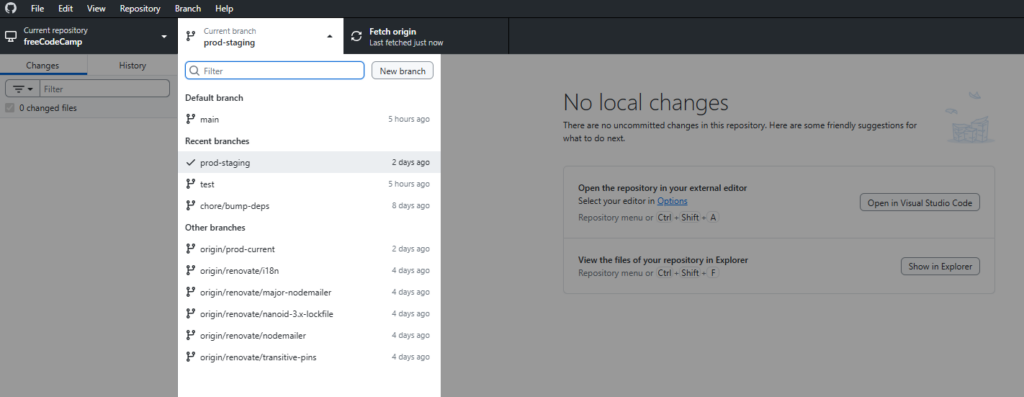Select origin/renovate/nodemailer branch
The width and height of the screenshot is (1024, 397).
(309, 336)
